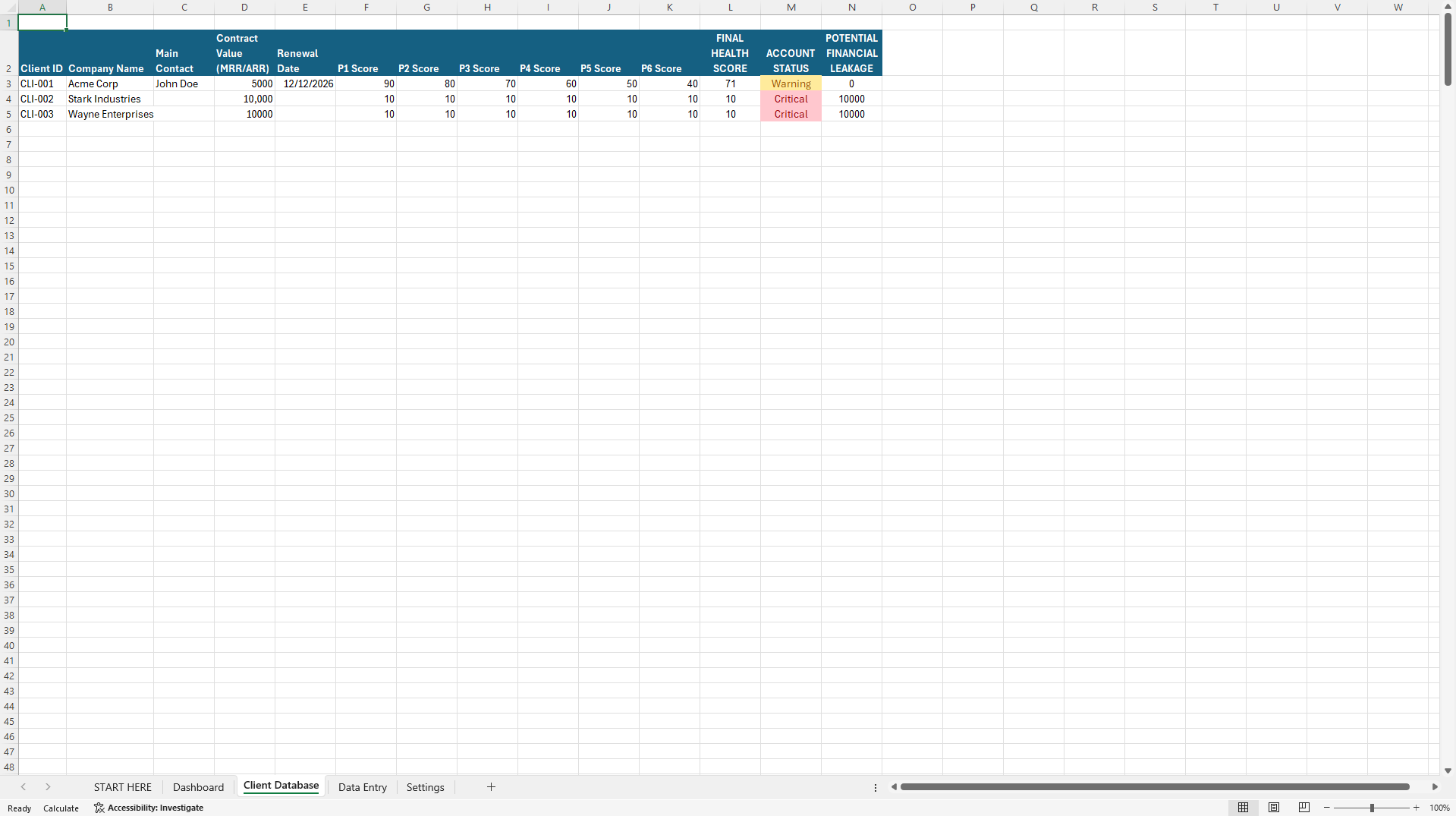Click leakage value 0 for Acme Corp

pos(851,83)
